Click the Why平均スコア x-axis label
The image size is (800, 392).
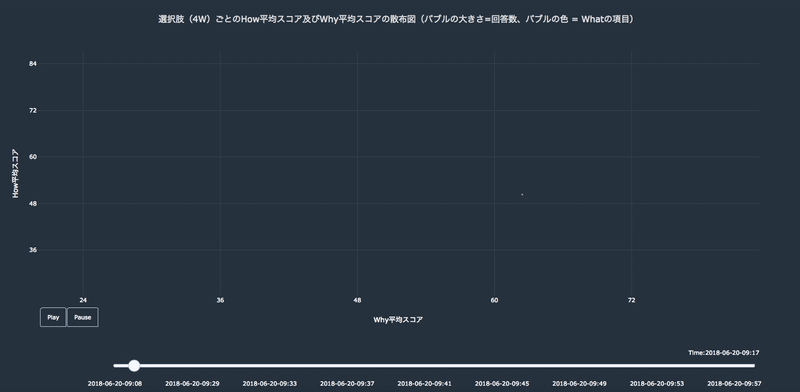(398, 320)
